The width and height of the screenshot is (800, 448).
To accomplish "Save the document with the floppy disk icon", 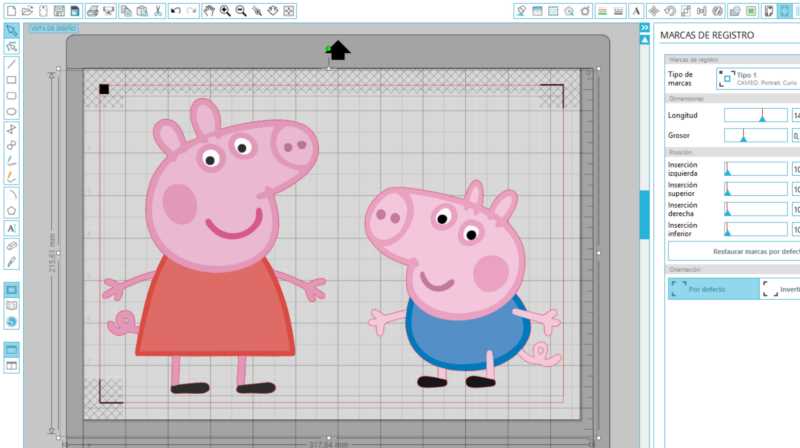I will 59,11.
